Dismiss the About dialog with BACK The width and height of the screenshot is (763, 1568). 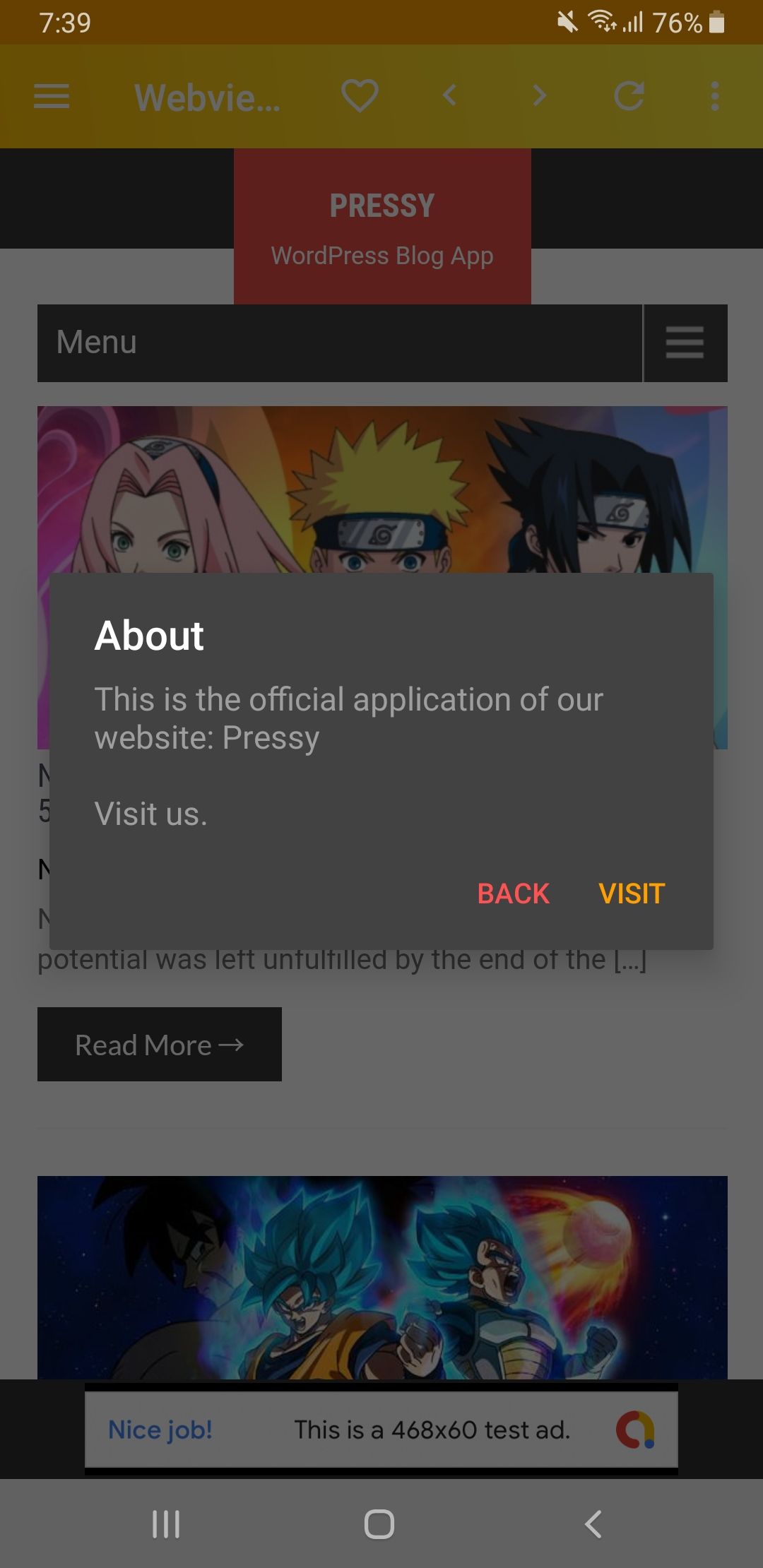[x=514, y=893]
